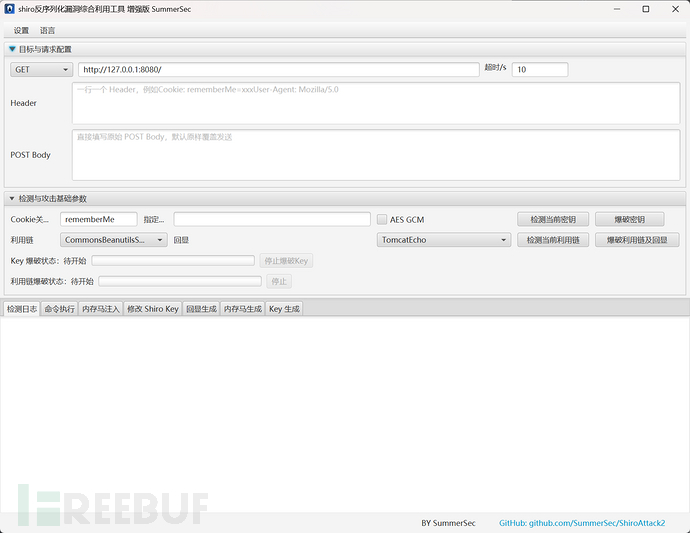
Task: Open the 设置 menu
Action: point(21,30)
